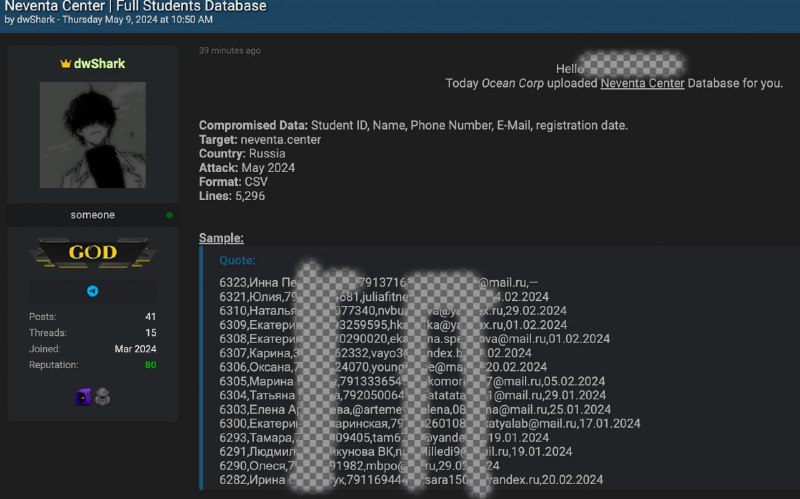Click the GOD rank banner
800x499 pixels.
point(93,252)
